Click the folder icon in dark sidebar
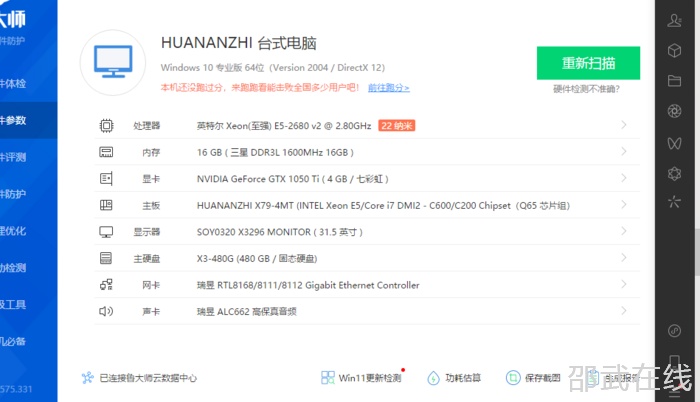The height and width of the screenshot is (402, 700). point(674,81)
